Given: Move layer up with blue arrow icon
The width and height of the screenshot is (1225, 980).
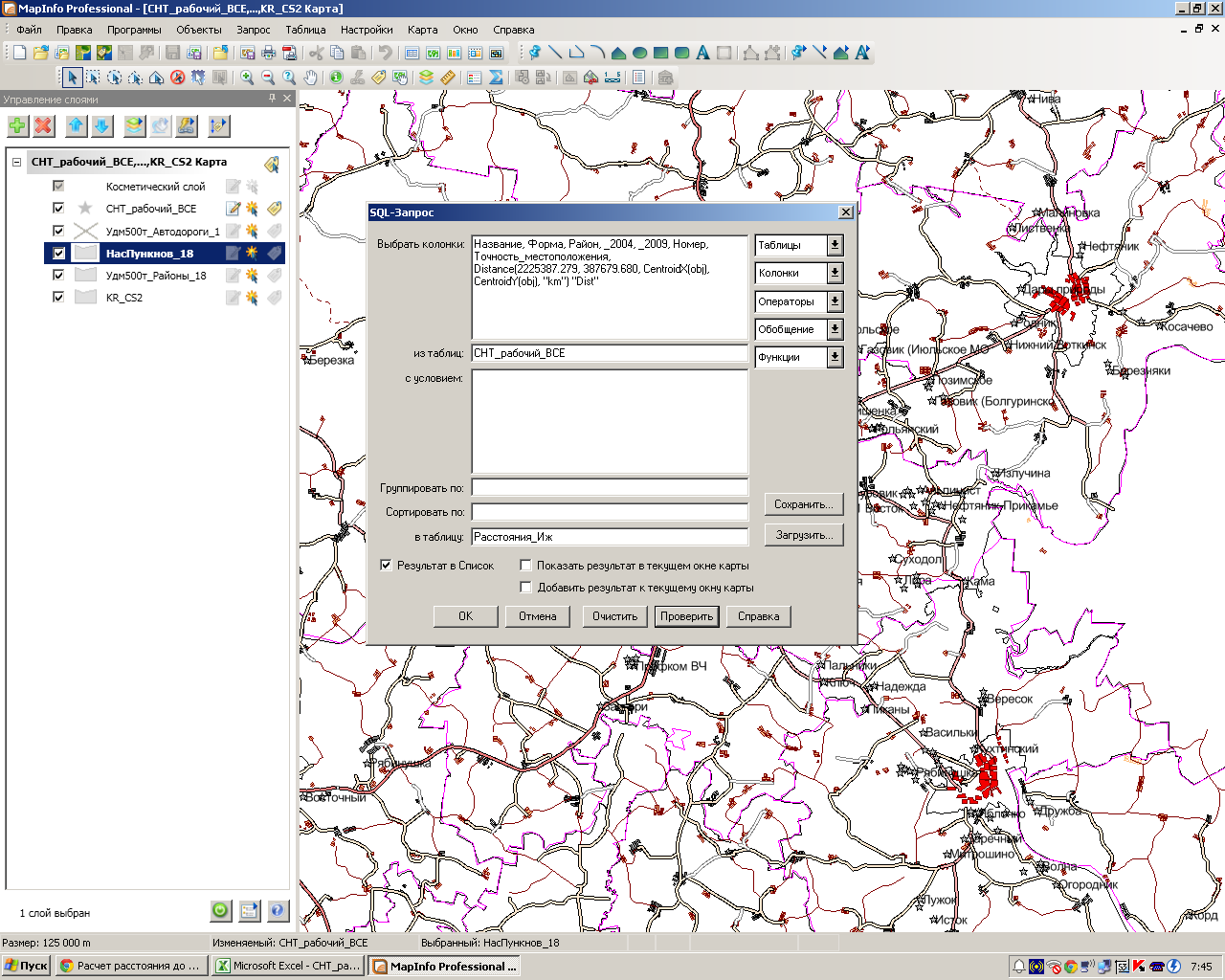Looking at the screenshot, I should pos(77,125).
